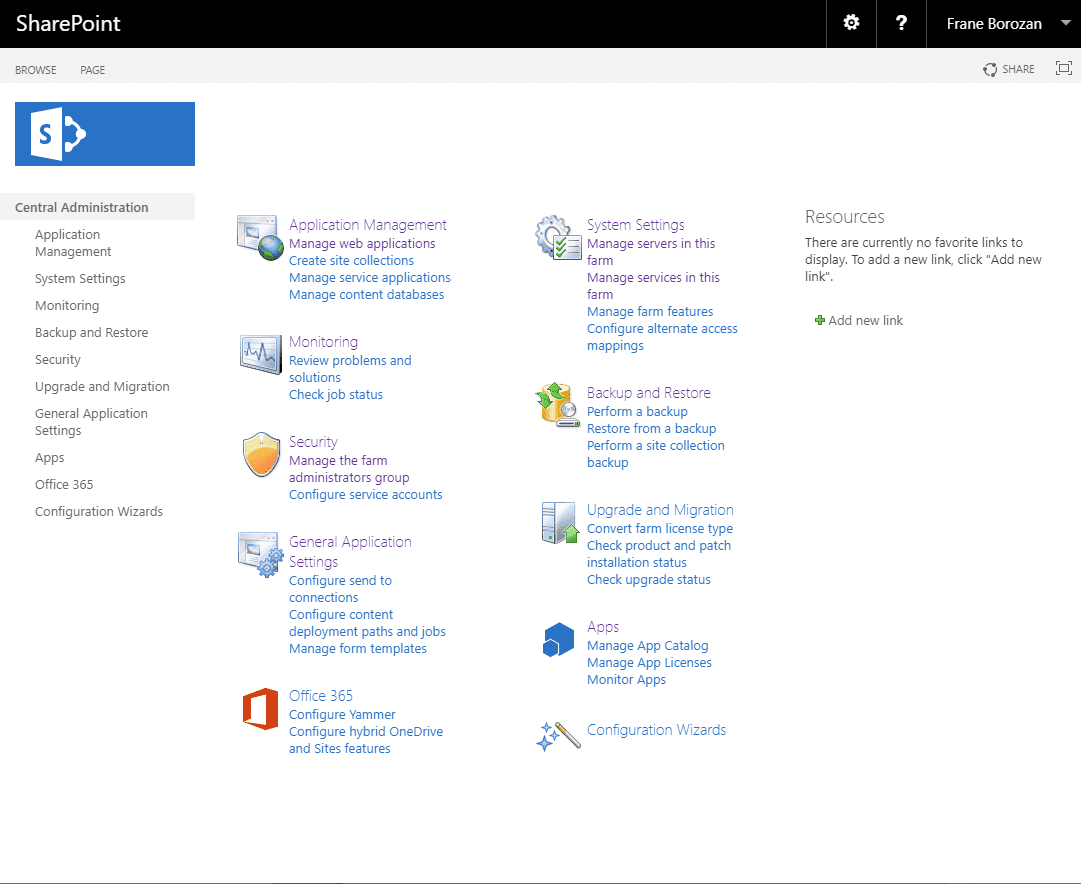Image resolution: width=1081 pixels, height=884 pixels.
Task: Click Manage App Catalog link
Action: [x=647, y=645]
